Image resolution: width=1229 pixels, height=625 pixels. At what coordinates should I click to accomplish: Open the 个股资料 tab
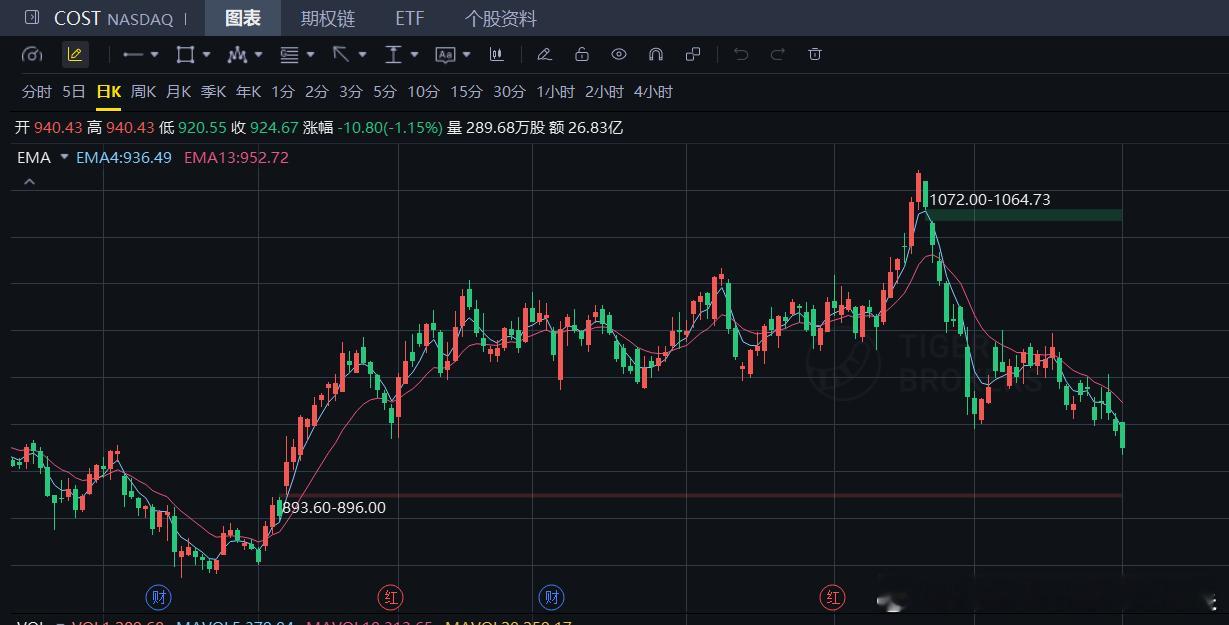coord(501,18)
